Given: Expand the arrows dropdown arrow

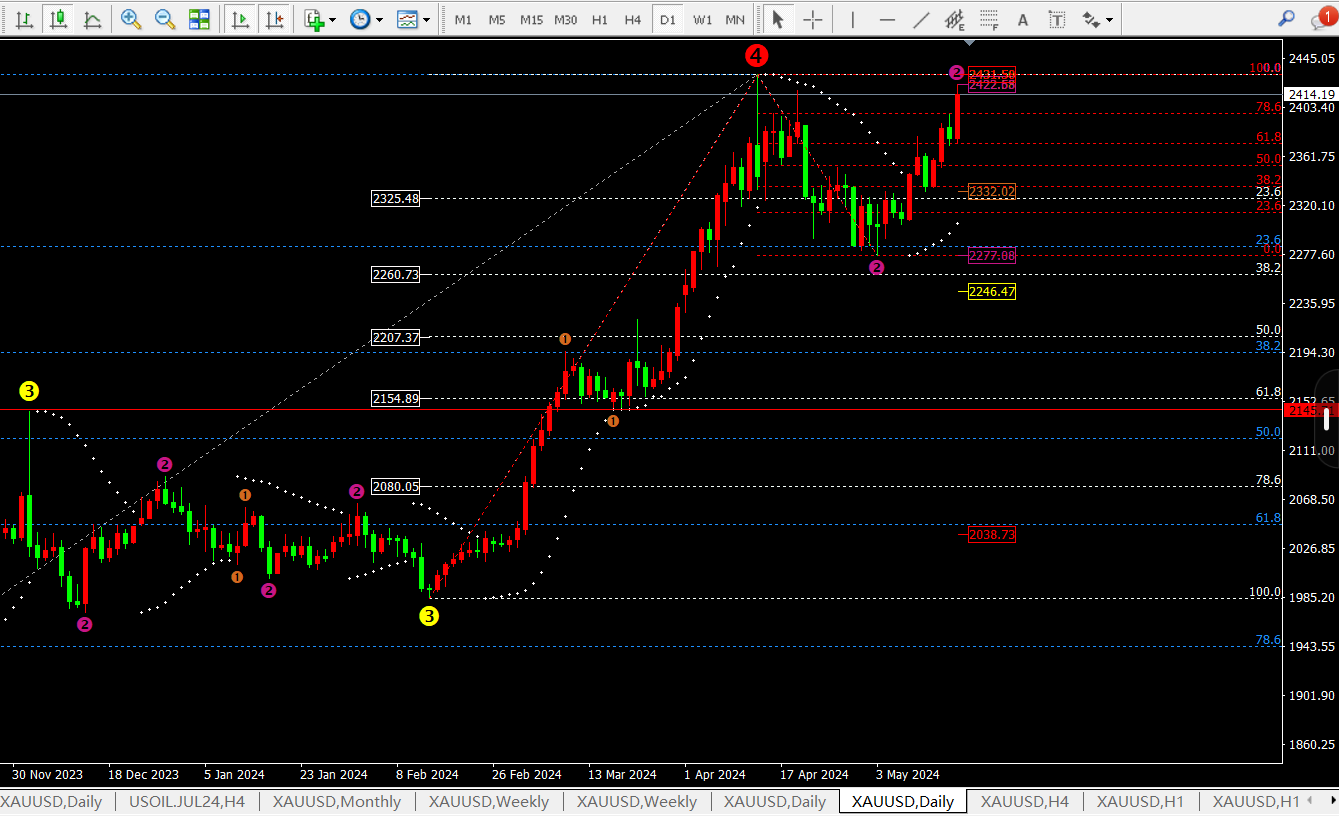Looking at the screenshot, I should 1110,19.
